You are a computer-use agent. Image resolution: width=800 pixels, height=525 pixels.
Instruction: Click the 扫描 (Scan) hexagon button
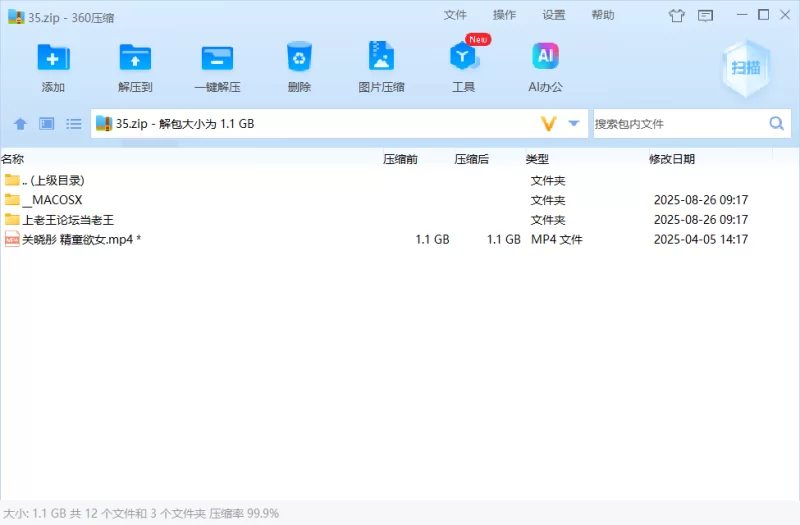coord(746,68)
